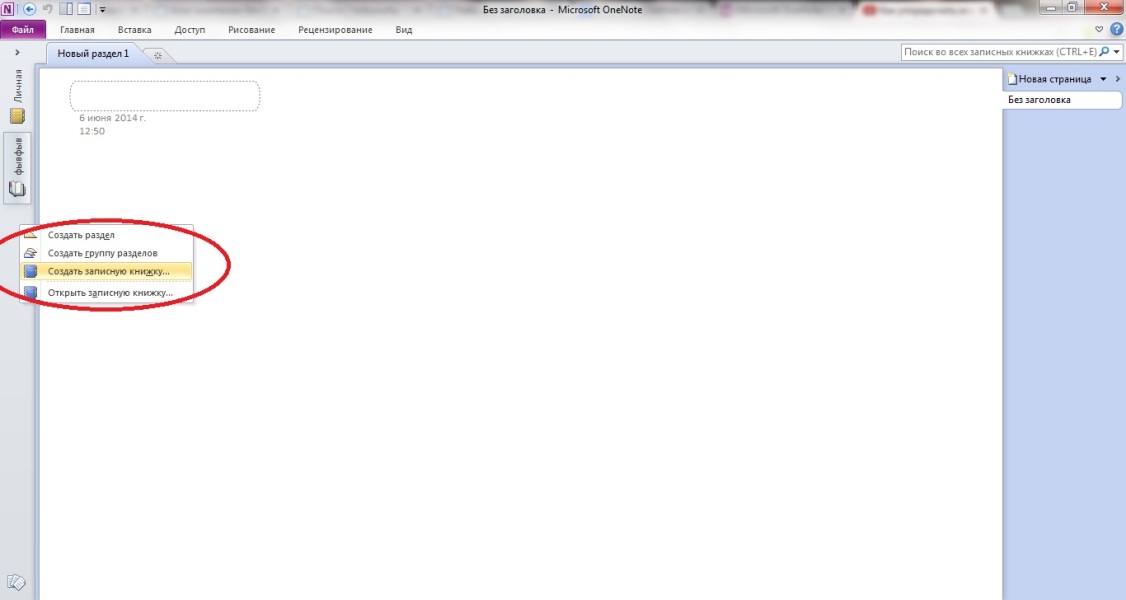Click the page title box
The width and height of the screenshot is (1126, 600).
click(x=164, y=95)
